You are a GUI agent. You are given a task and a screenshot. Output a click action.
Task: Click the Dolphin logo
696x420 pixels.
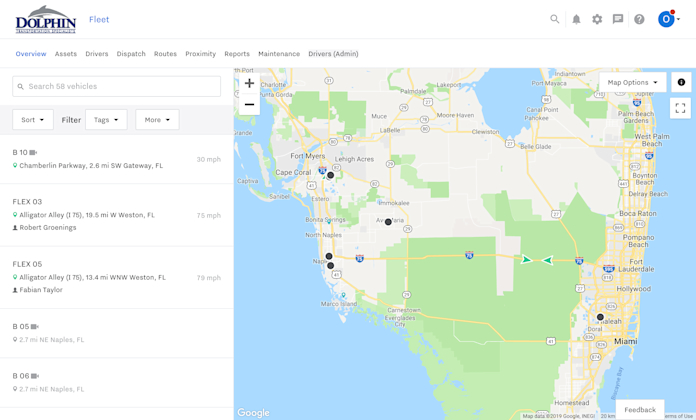[46, 20]
